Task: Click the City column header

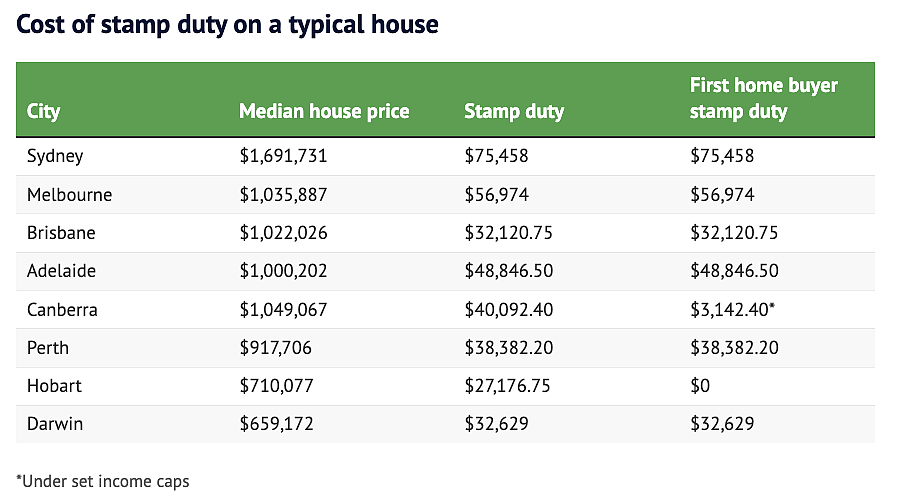Action: tap(43, 111)
